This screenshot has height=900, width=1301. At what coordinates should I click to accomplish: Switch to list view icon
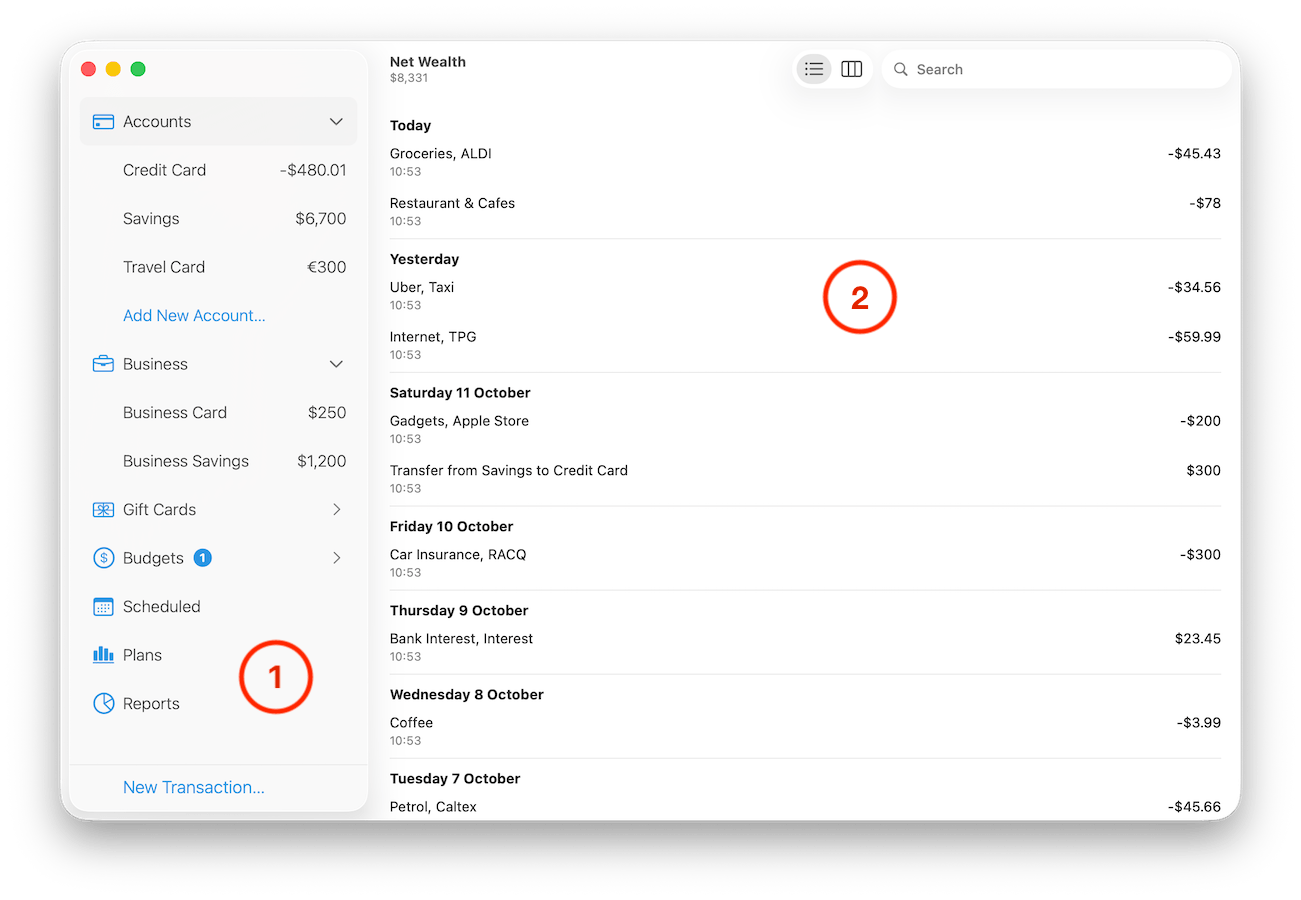[814, 69]
